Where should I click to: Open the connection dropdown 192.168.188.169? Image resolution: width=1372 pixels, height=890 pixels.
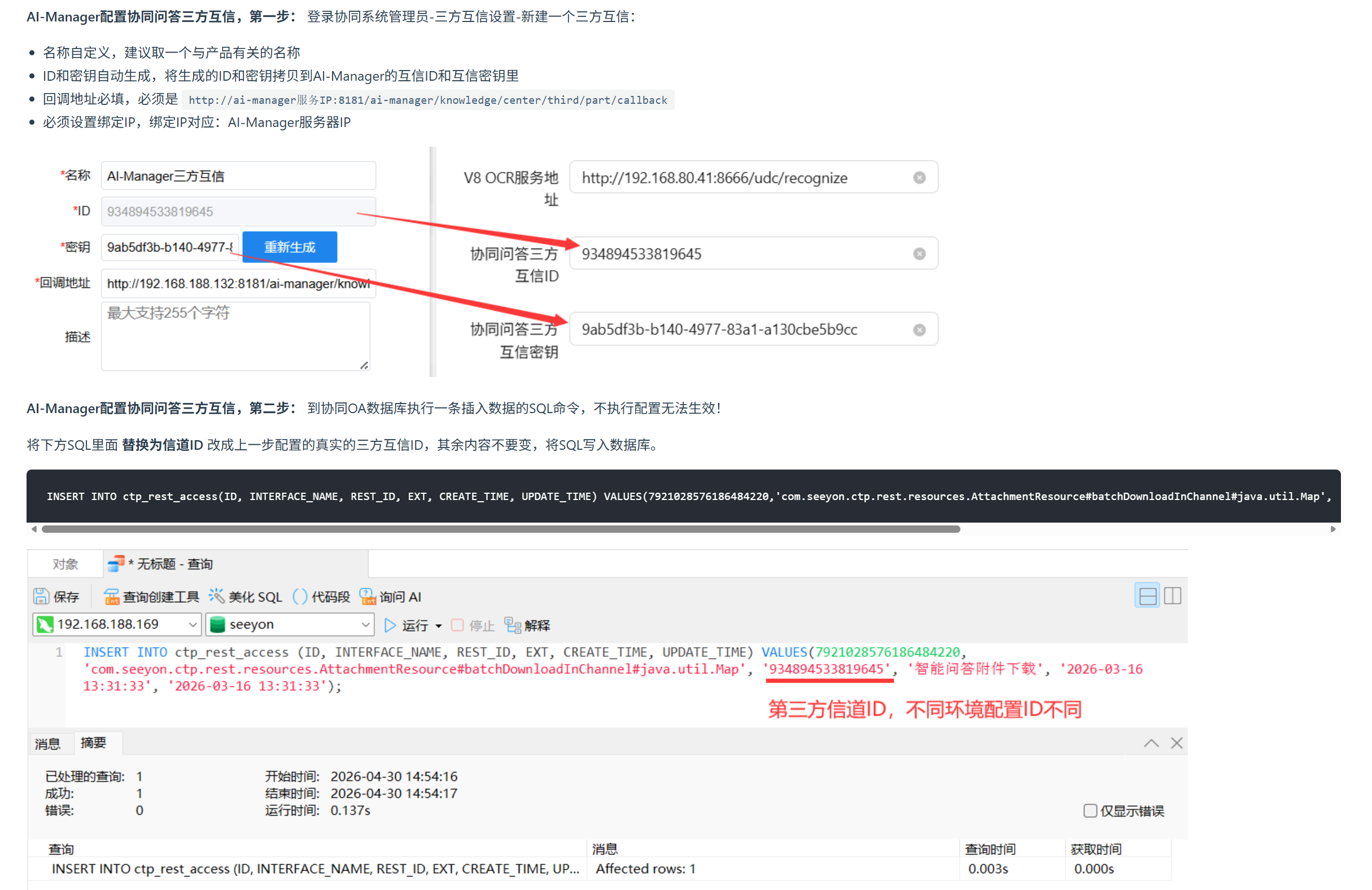pos(117,624)
